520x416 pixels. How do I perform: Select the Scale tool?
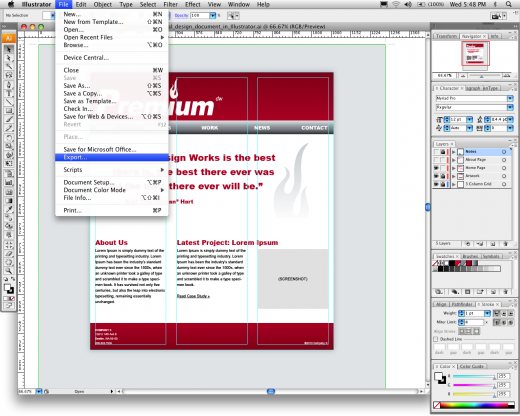point(9,146)
